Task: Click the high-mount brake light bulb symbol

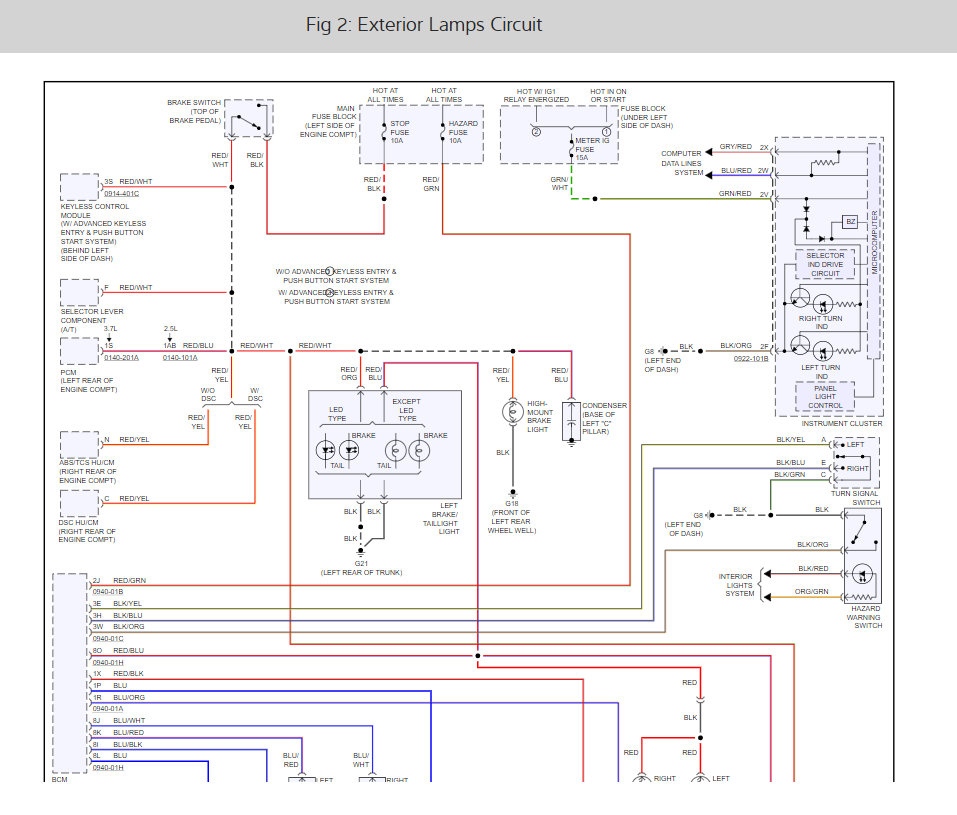Action: point(512,412)
